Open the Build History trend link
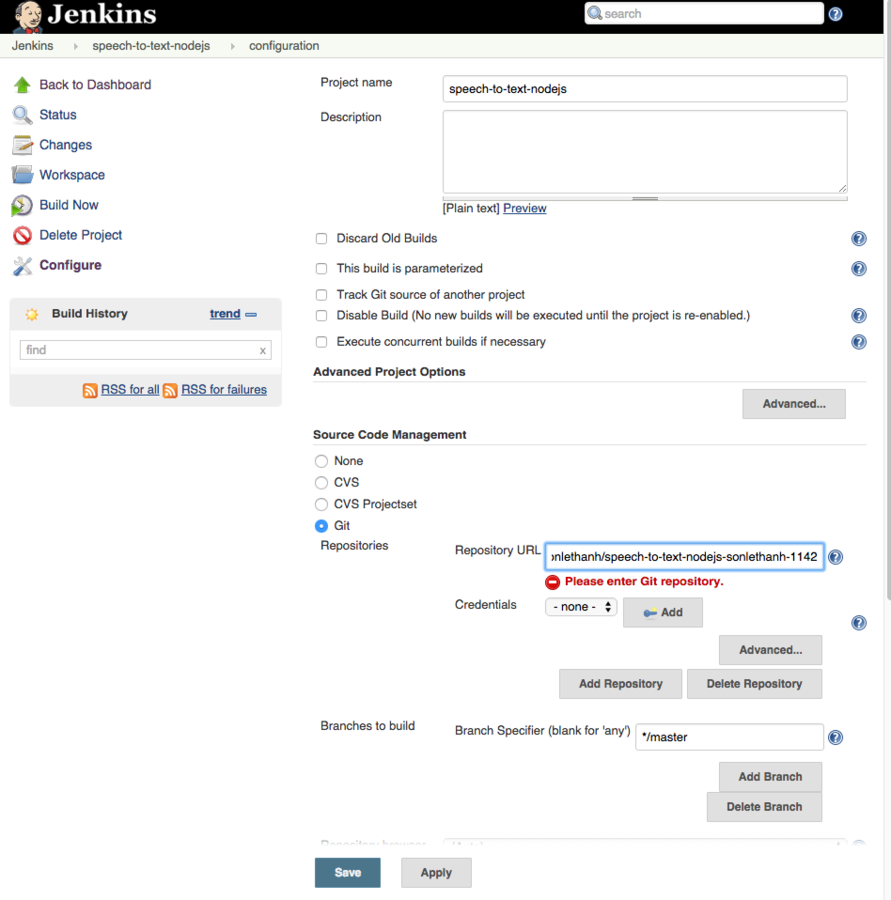Image resolution: width=891 pixels, height=900 pixels. [224, 314]
